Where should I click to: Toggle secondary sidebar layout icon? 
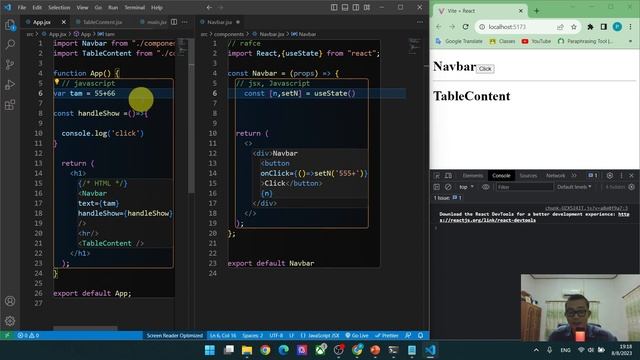click(x=356, y=7)
